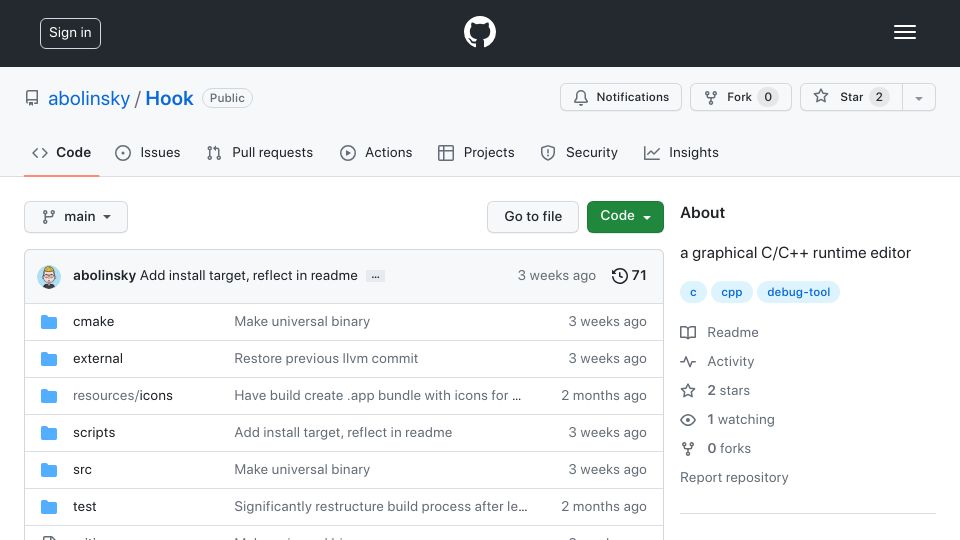Open the main branch selector dropdown
Image resolution: width=960 pixels, height=540 pixels.
pyautogui.click(x=76, y=217)
